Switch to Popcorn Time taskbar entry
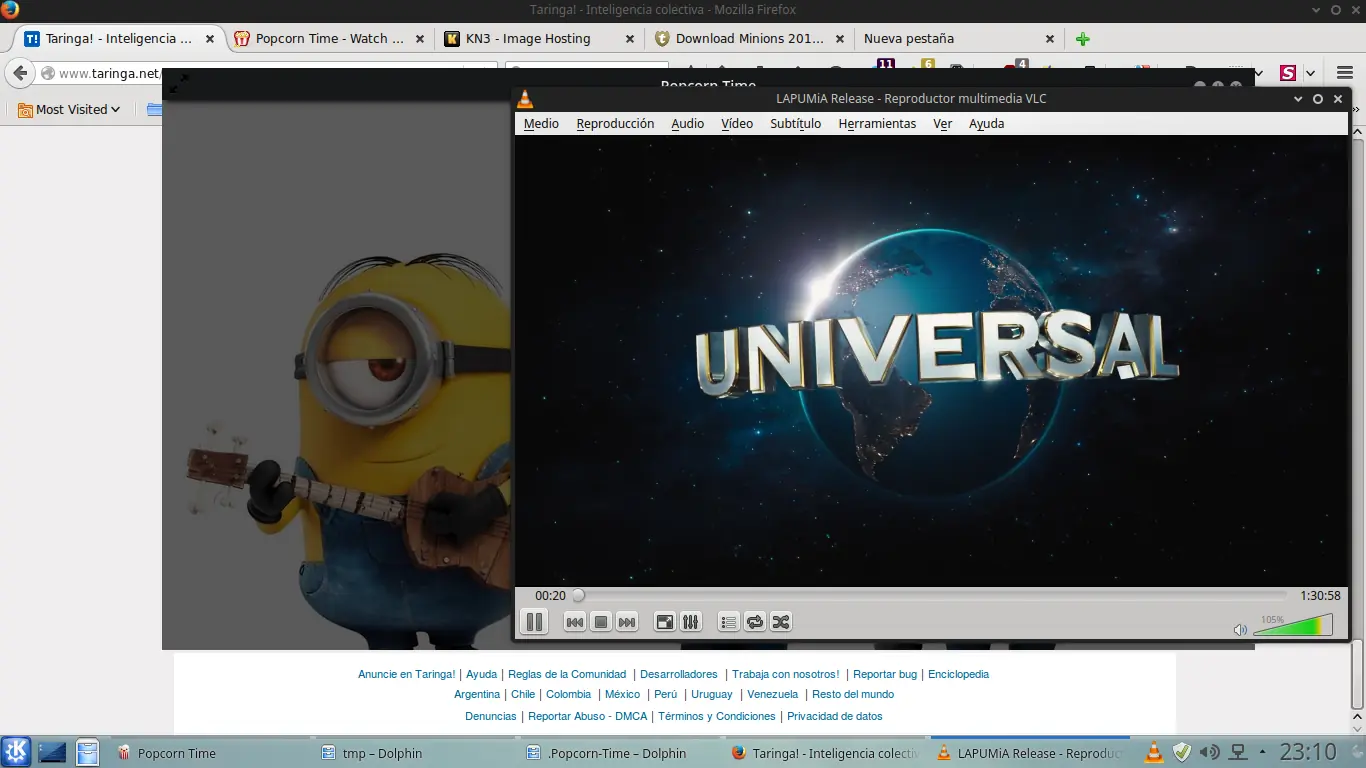The width and height of the screenshot is (1366, 768). click(209, 753)
